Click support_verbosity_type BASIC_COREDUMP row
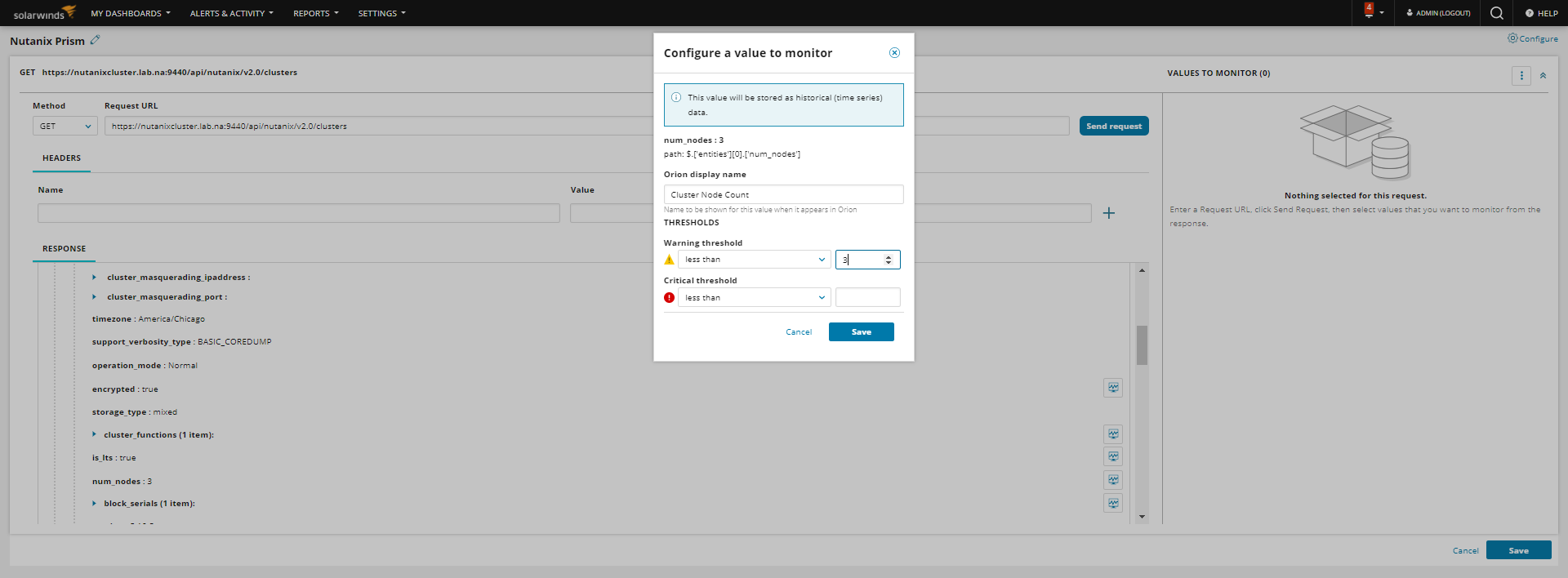The image size is (1568, 578). 181,342
